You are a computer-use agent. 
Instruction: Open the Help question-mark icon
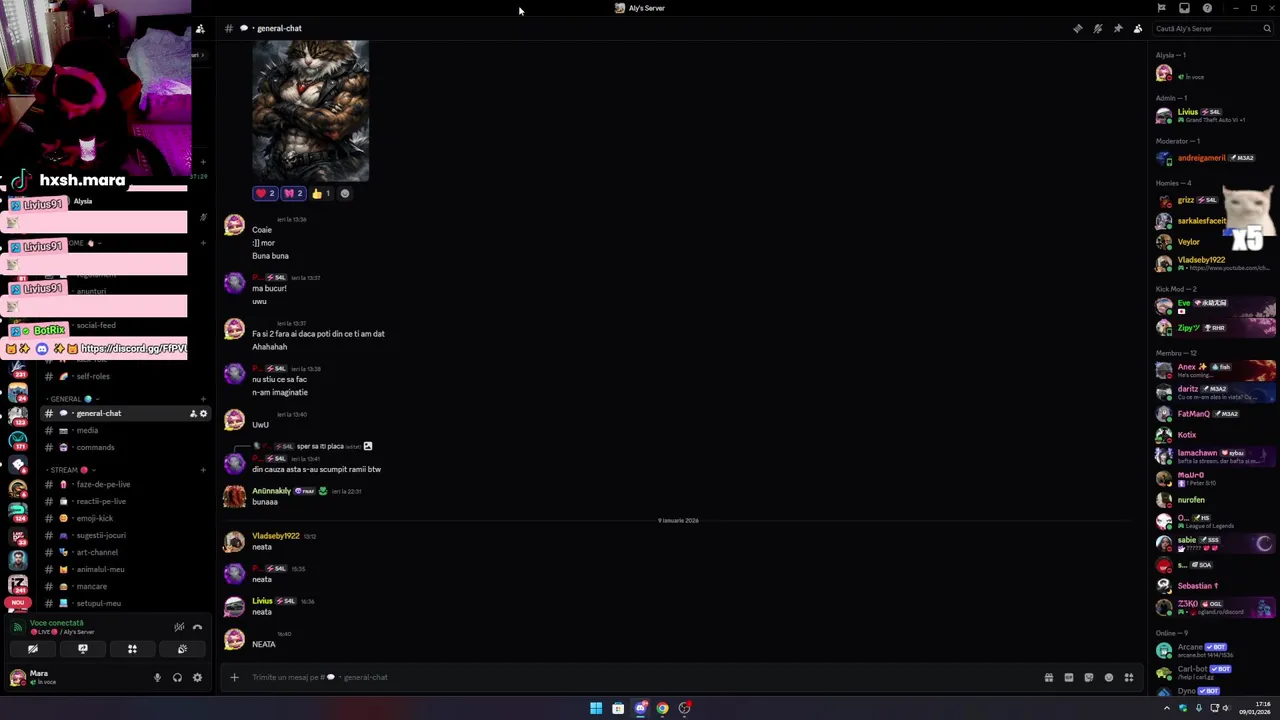click(1207, 8)
